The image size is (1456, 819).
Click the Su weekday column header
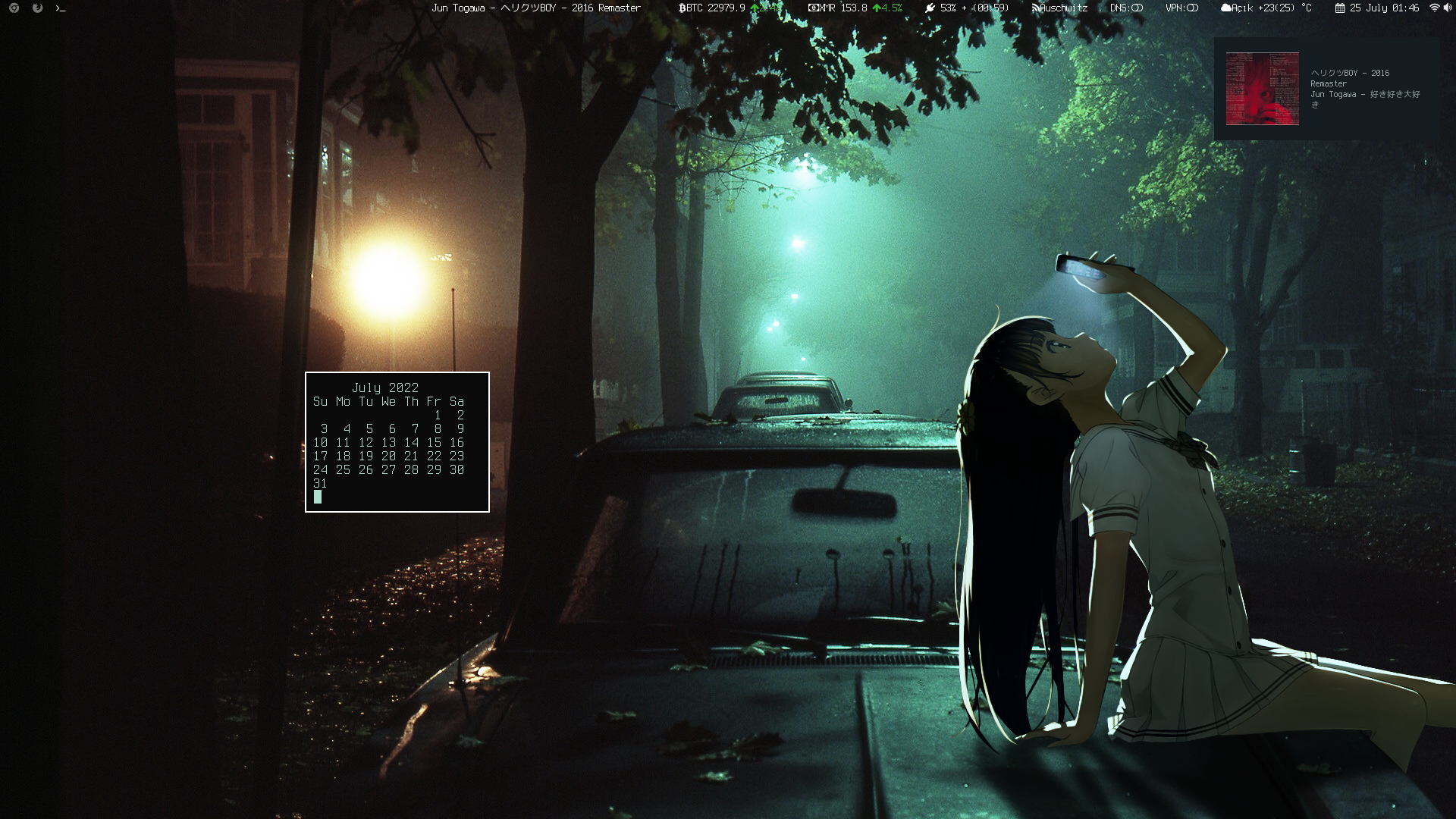320,401
